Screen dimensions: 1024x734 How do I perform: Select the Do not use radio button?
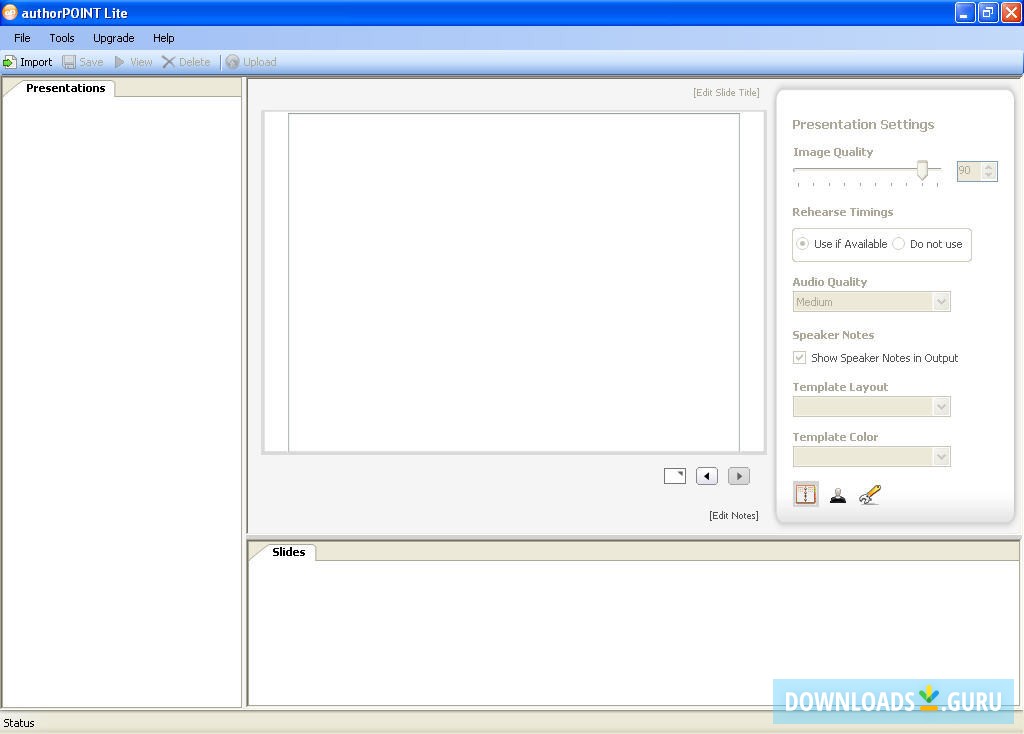click(898, 243)
